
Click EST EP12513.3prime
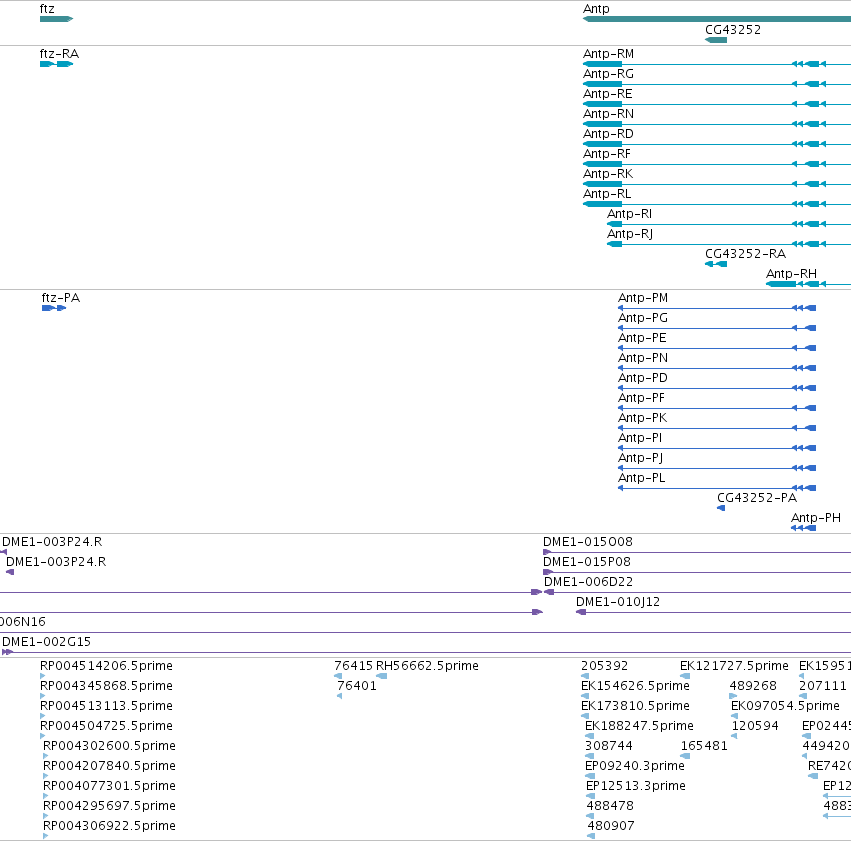(x=636, y=786)
